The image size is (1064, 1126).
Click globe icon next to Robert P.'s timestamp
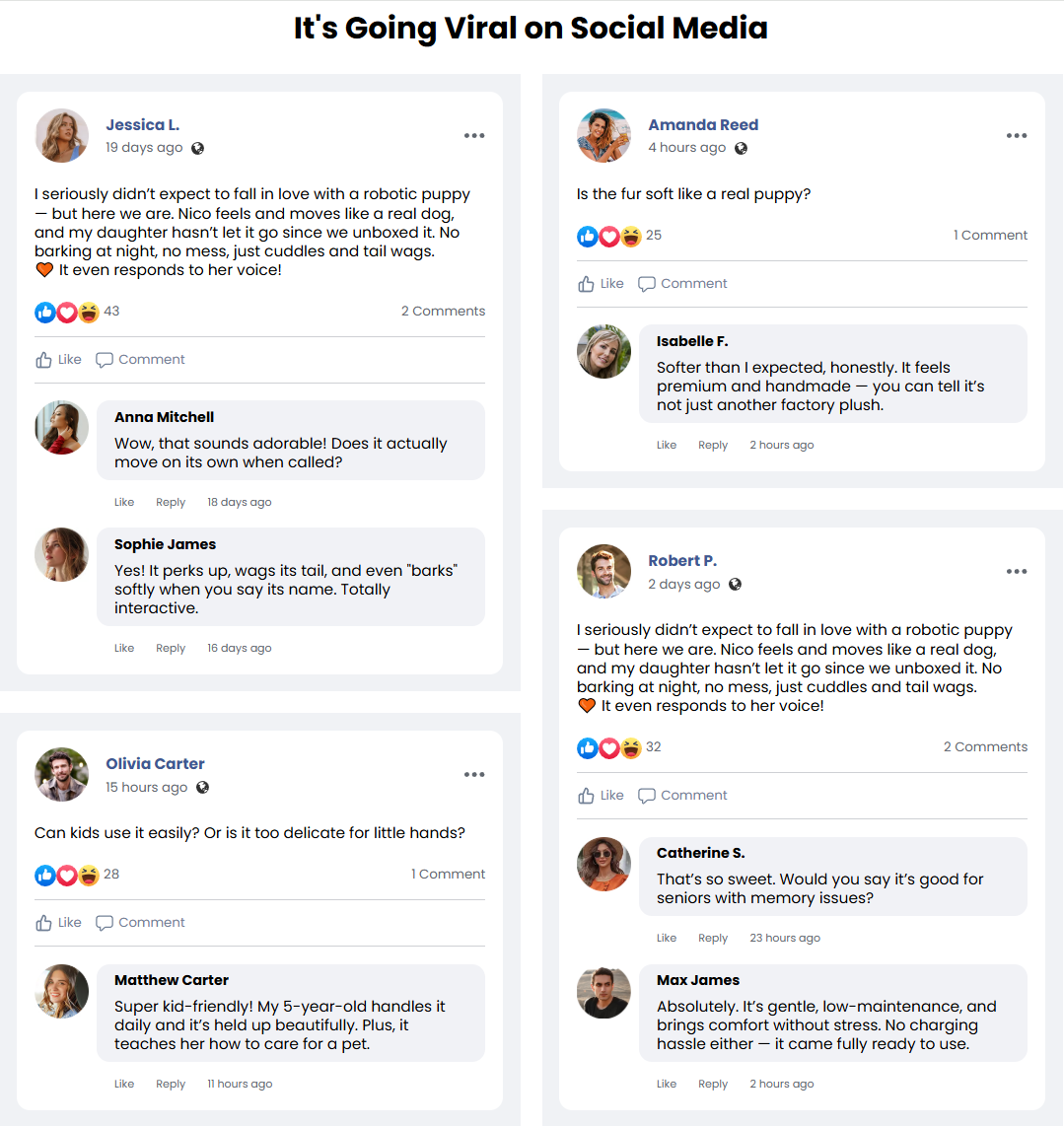(735, 585)
